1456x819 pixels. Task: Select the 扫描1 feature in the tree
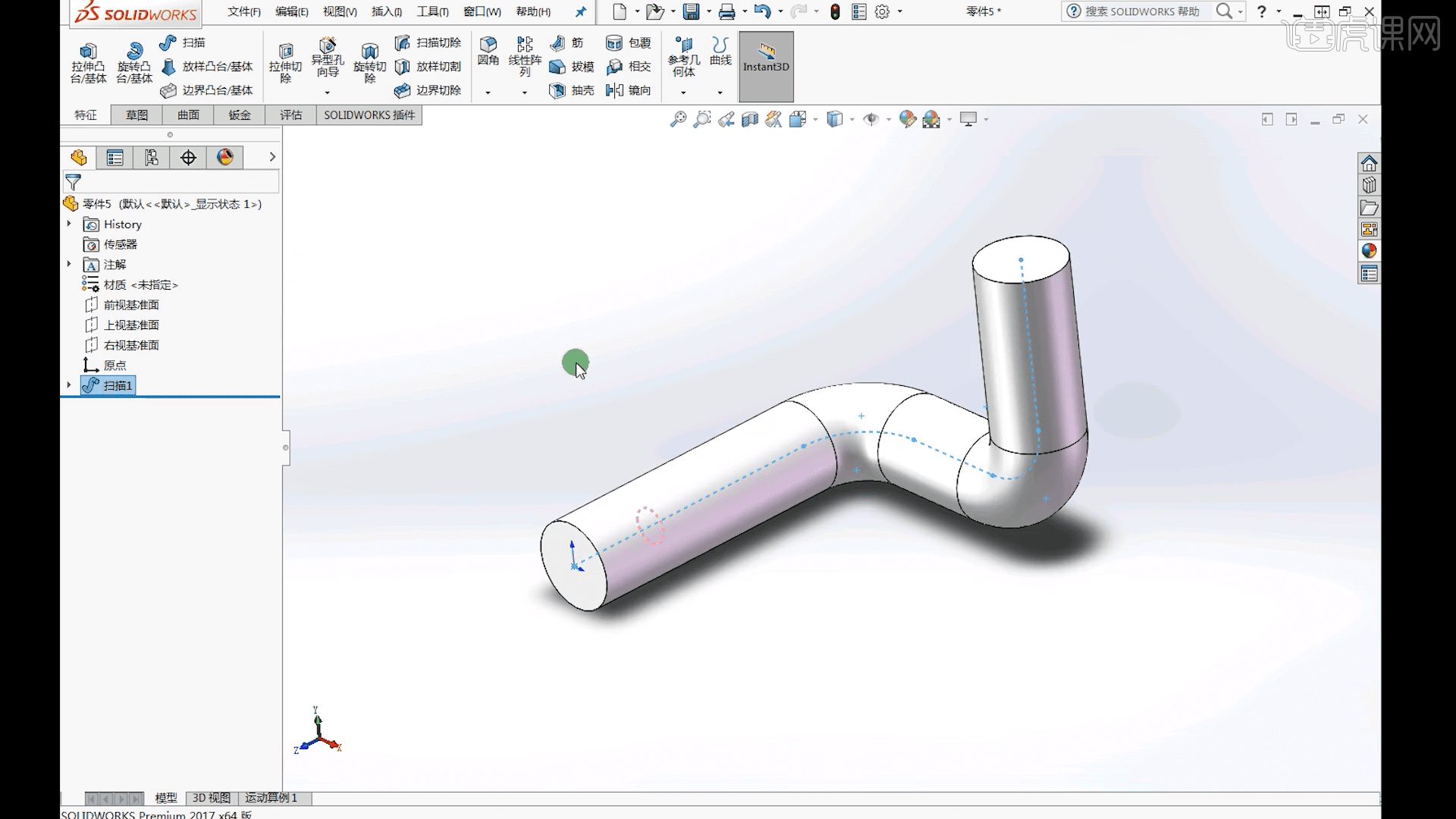pyautogui.click(x=114, y=385)
